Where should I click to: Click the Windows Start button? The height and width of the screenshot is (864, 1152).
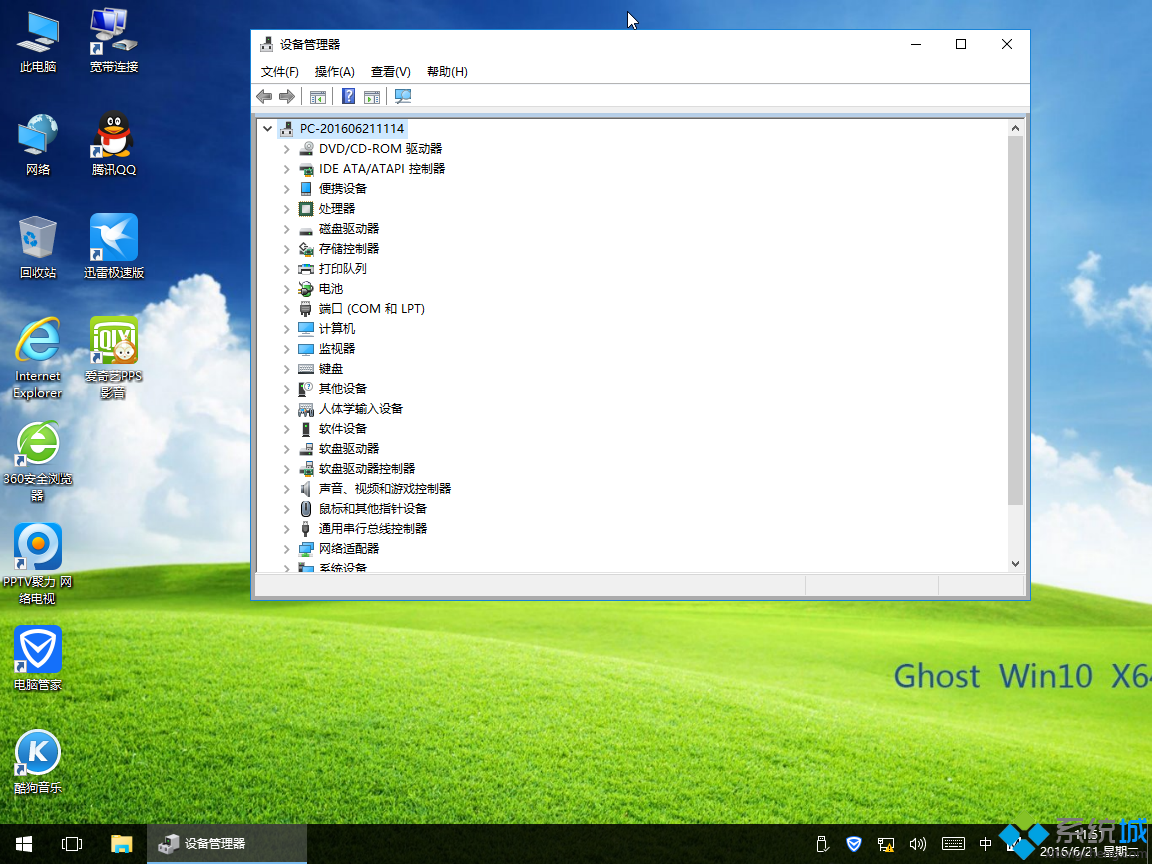23,844
